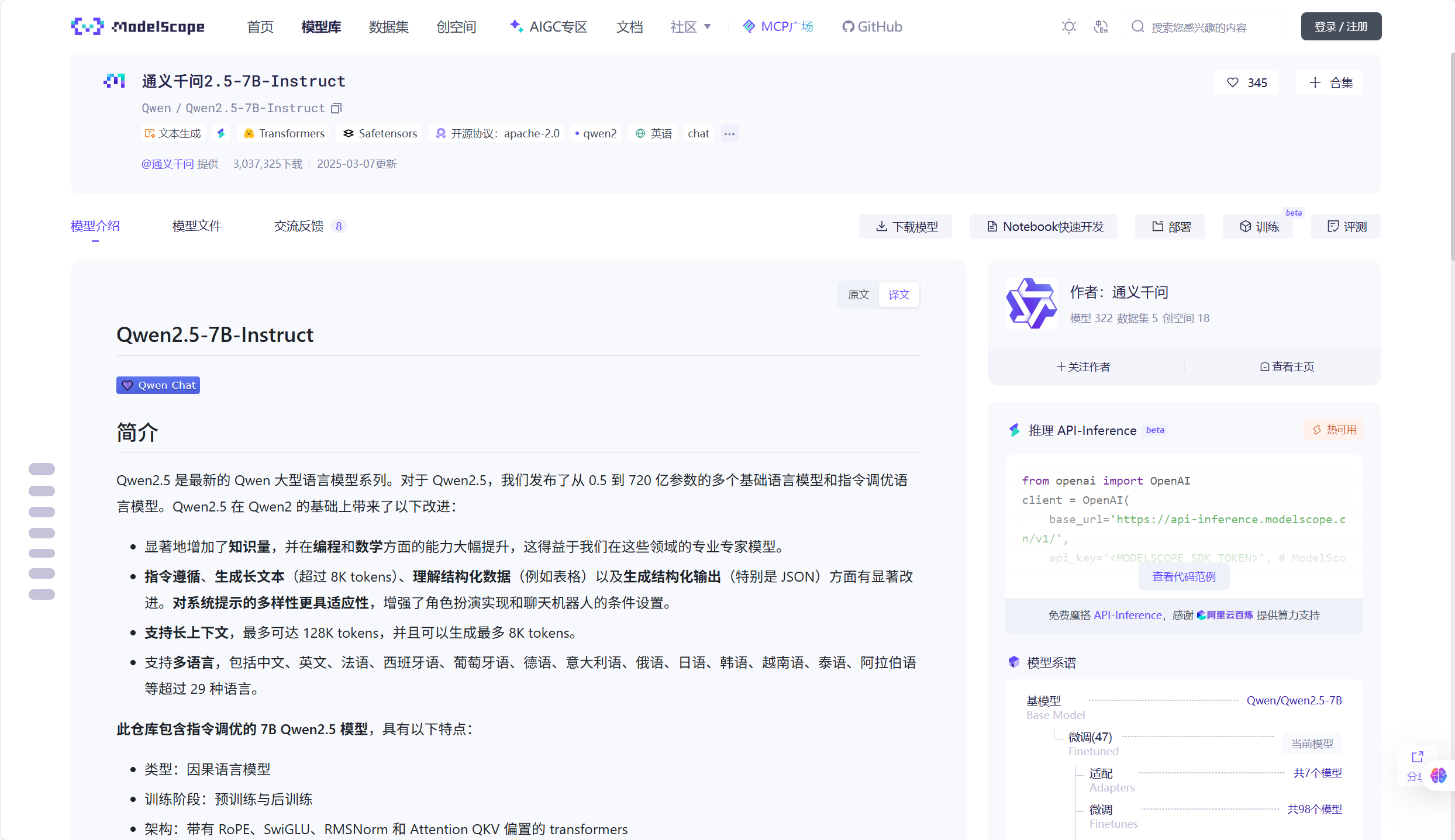Click the 英语 language tag
Image resolution: width=1455 pixels, height=840 pixels.
[x=654, y=133]
